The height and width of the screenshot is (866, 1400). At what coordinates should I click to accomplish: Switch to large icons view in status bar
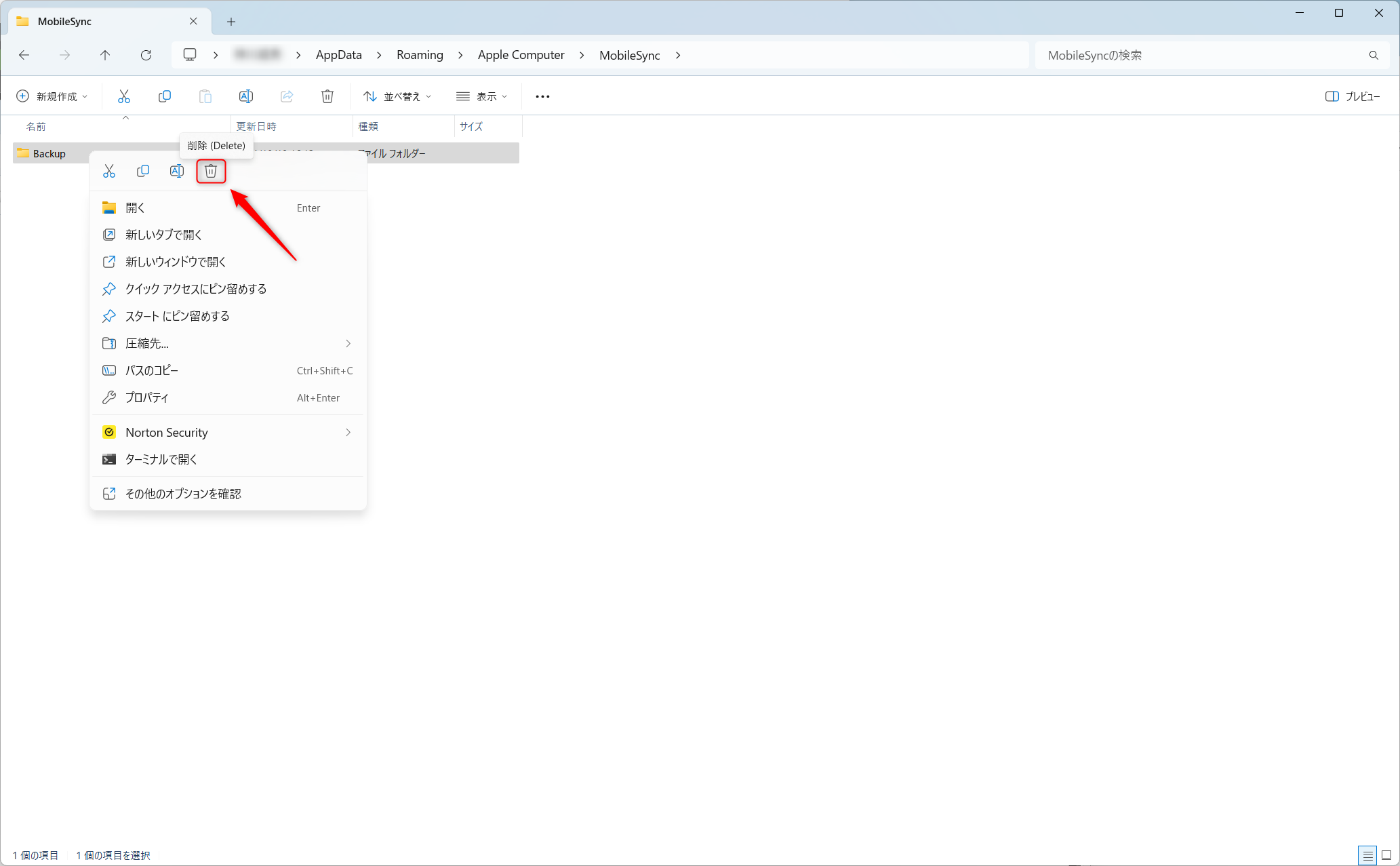click(x=1386, y=855)
